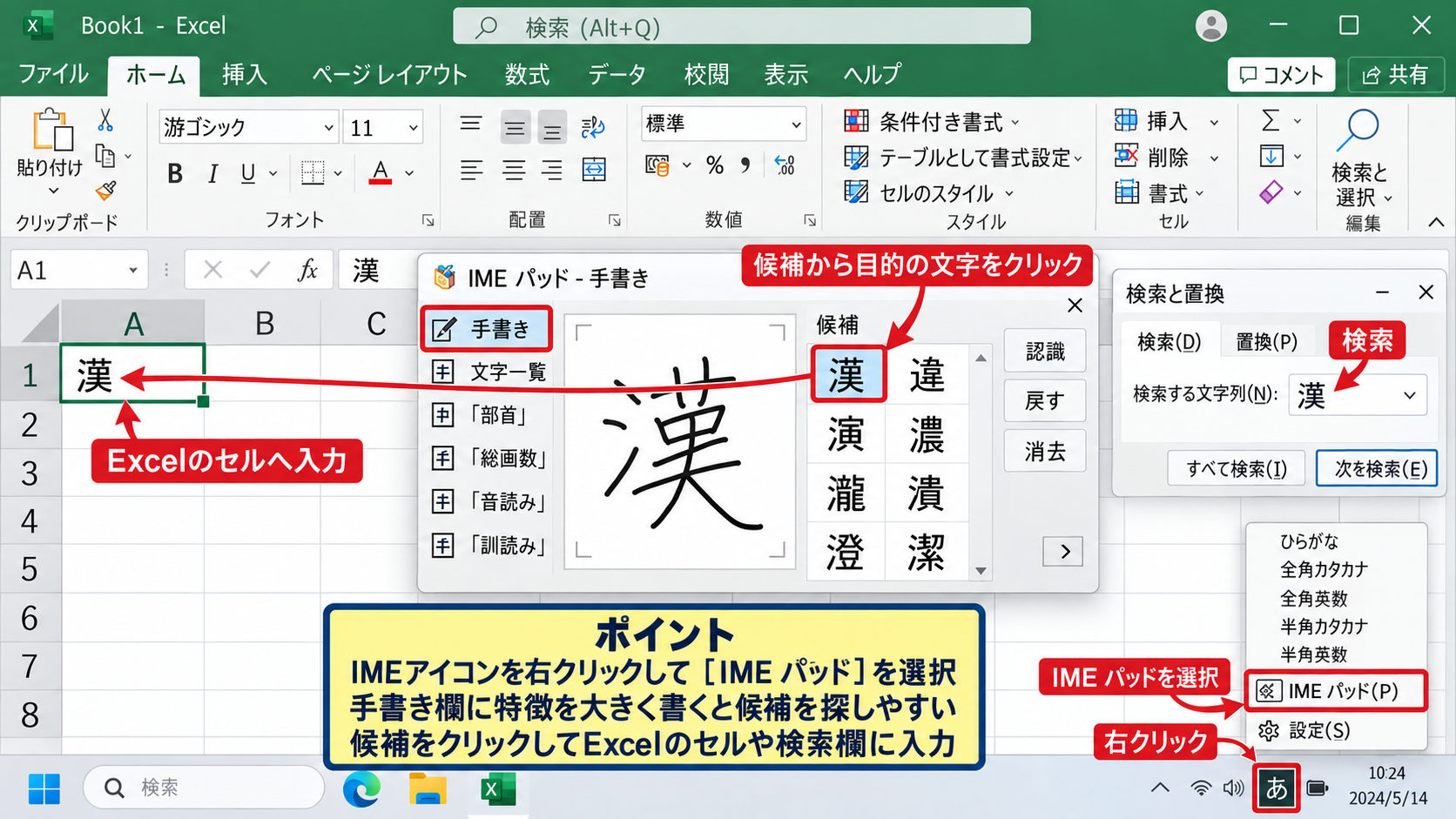Screen dimensions: 1456x819
Task: Open 「総画数」 in the IME Pad
Action: pos(489,459)
